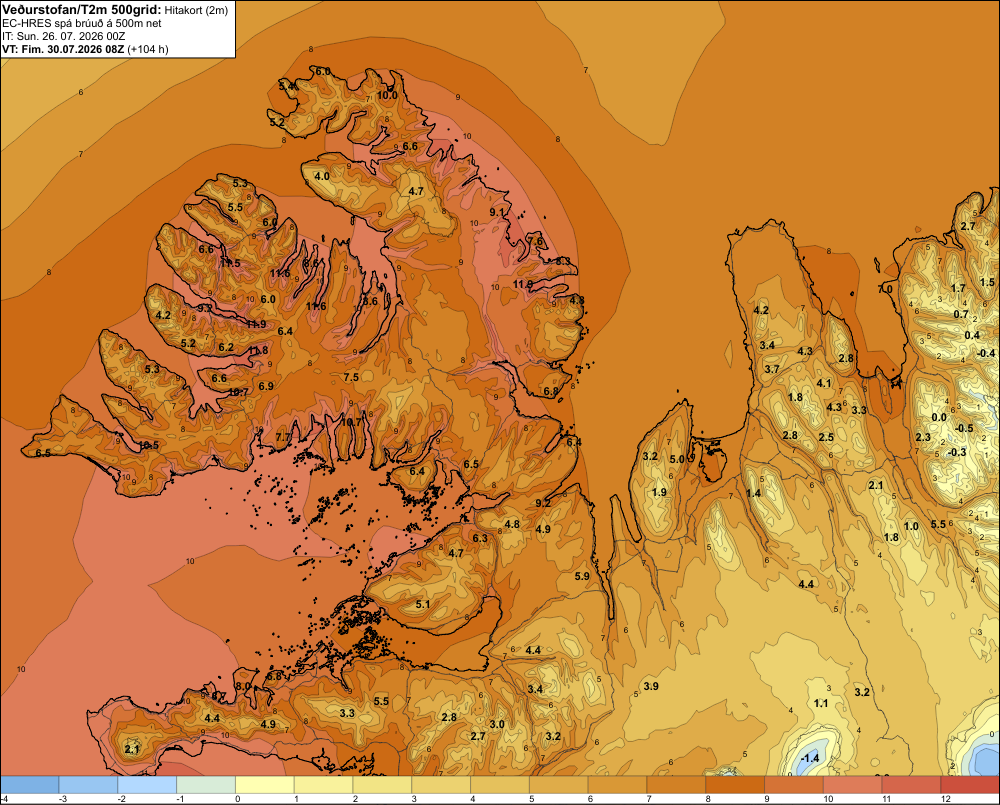
Task: Select the legend swatch between 8 and 9
Action: point(735,785)
